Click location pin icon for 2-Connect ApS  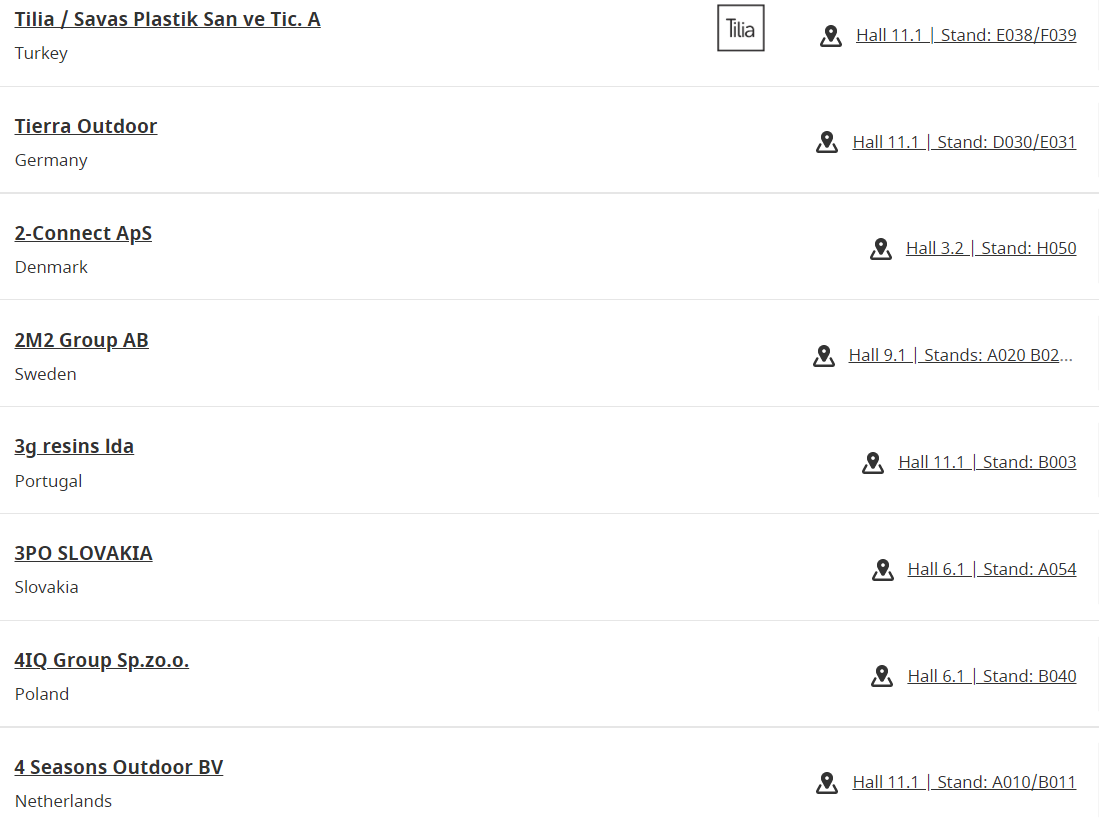tap(880, 249)
